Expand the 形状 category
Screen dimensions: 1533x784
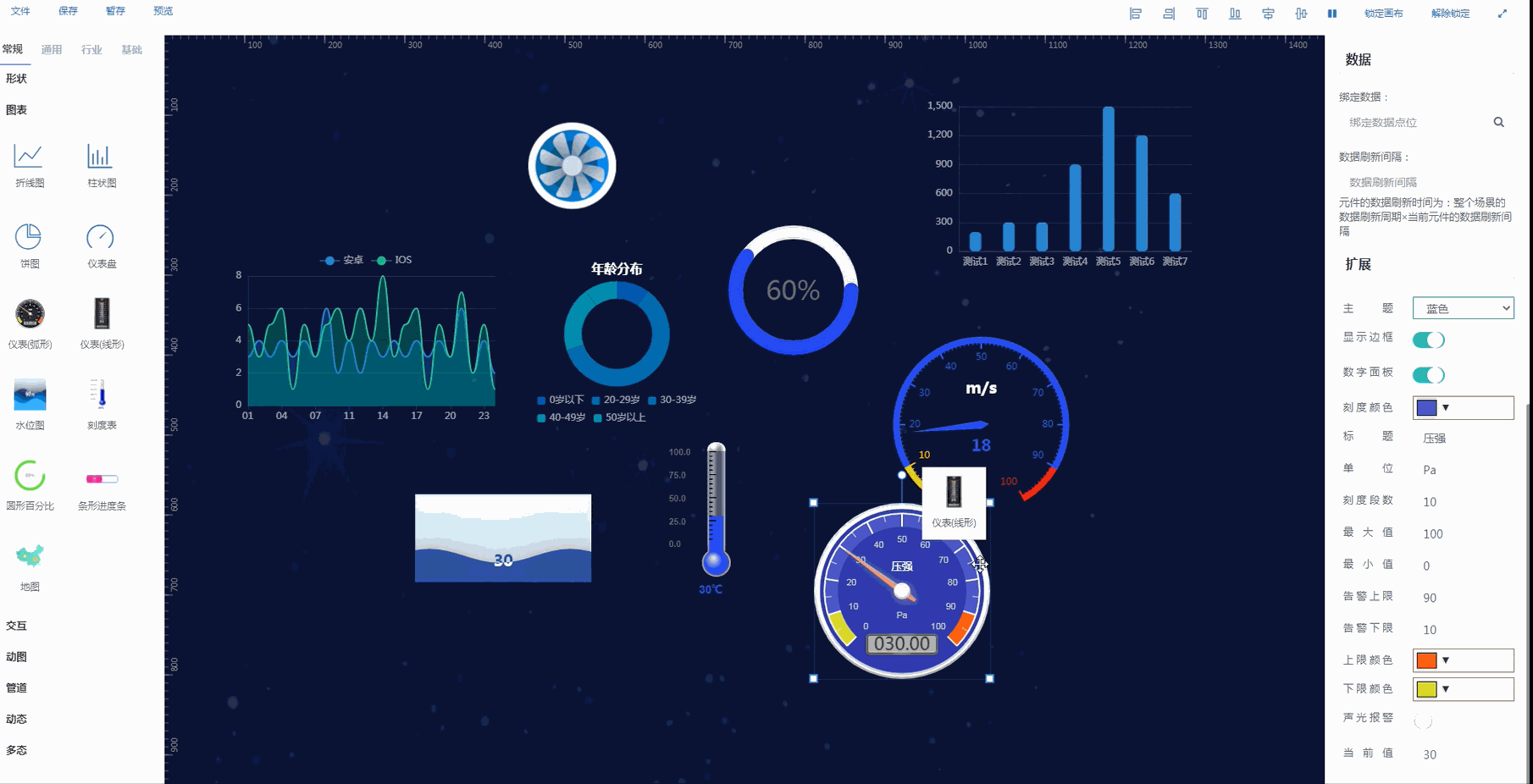point(16,79)
